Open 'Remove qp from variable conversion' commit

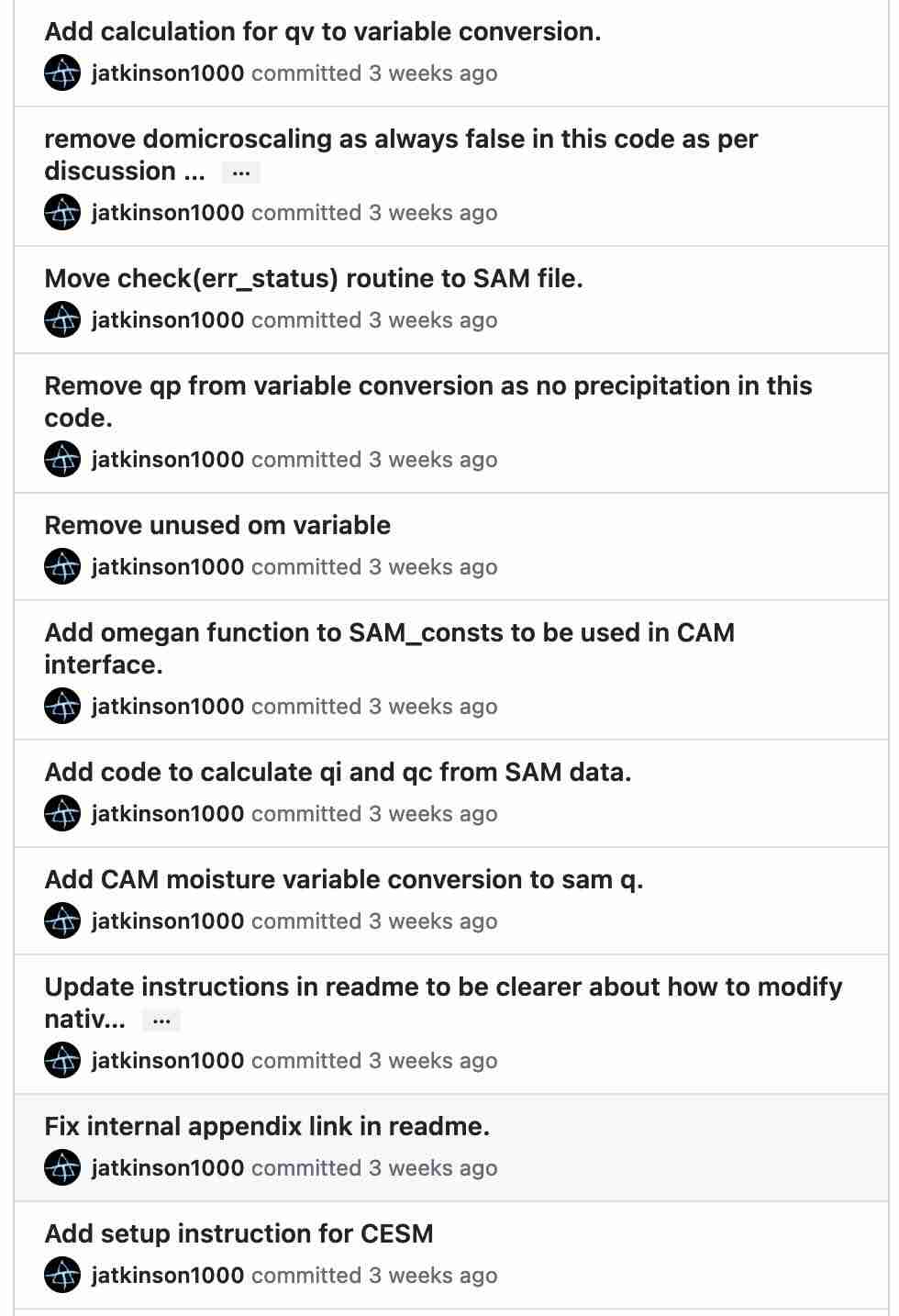pyautogui.click(x=427, y=386)
